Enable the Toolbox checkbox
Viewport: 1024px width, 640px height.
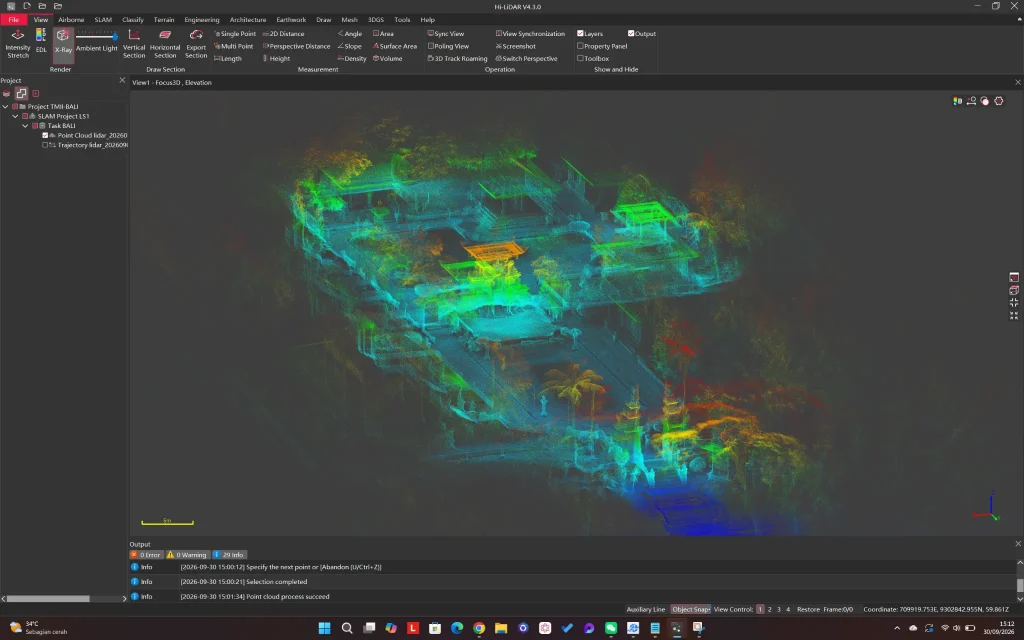(x=580, y=58)
